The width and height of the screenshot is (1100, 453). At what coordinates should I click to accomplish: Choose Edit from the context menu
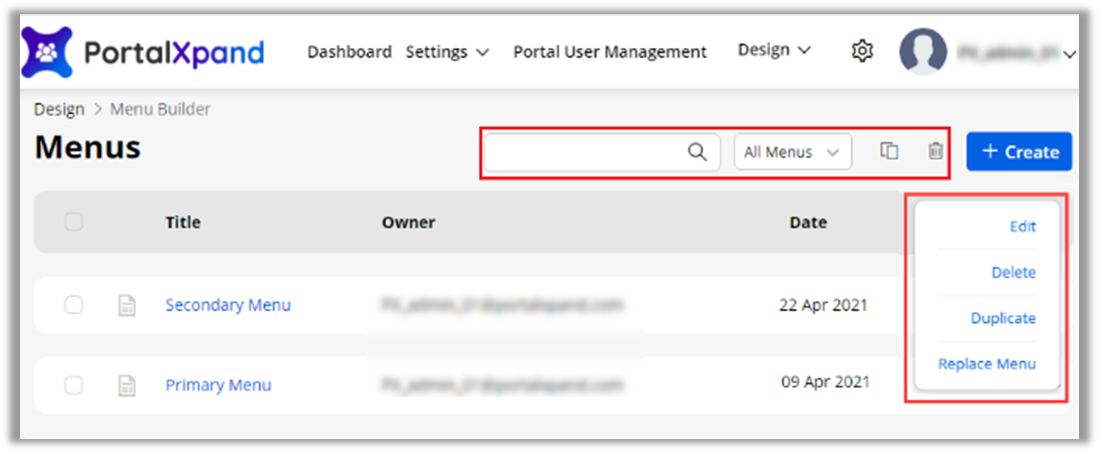point(1022,227)
